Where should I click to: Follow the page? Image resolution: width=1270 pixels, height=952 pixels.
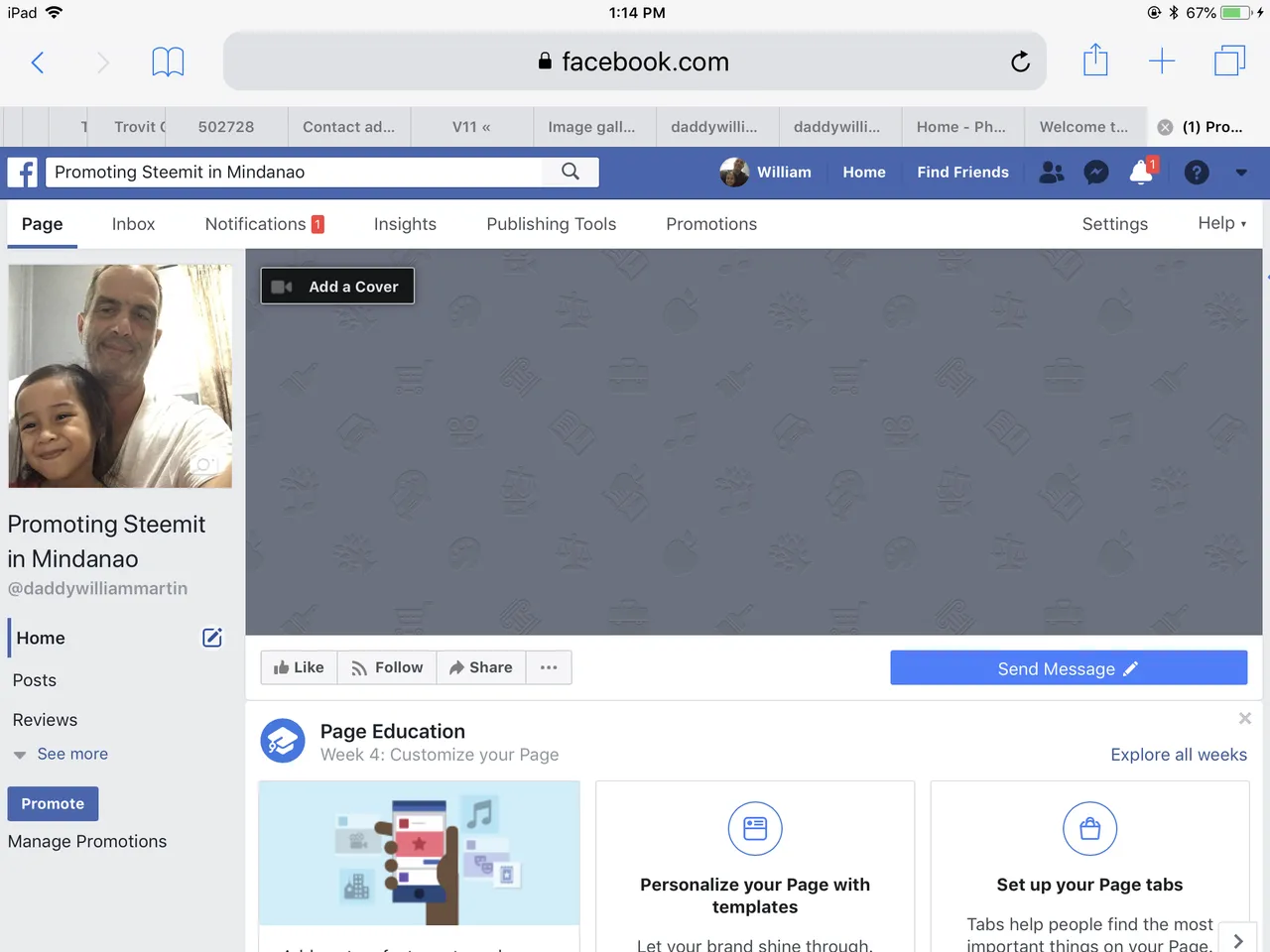click(387, 667)
